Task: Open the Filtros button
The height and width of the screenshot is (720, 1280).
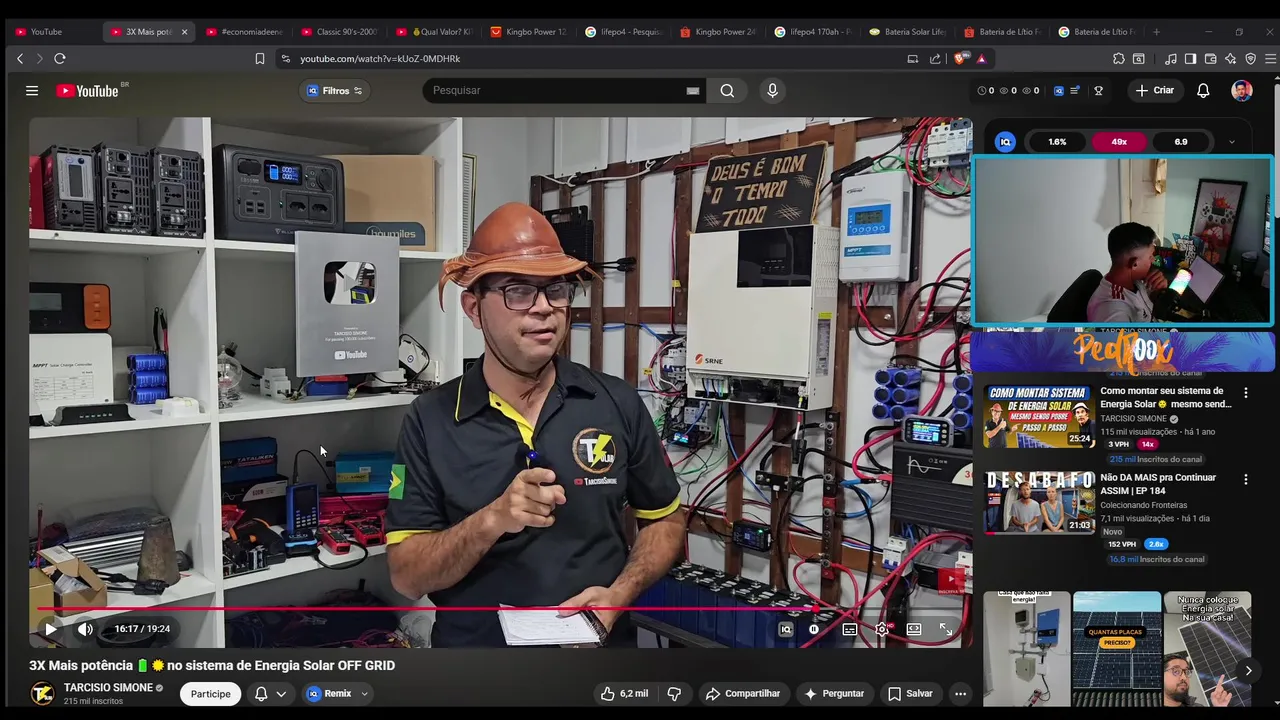Action: point(335,91)
